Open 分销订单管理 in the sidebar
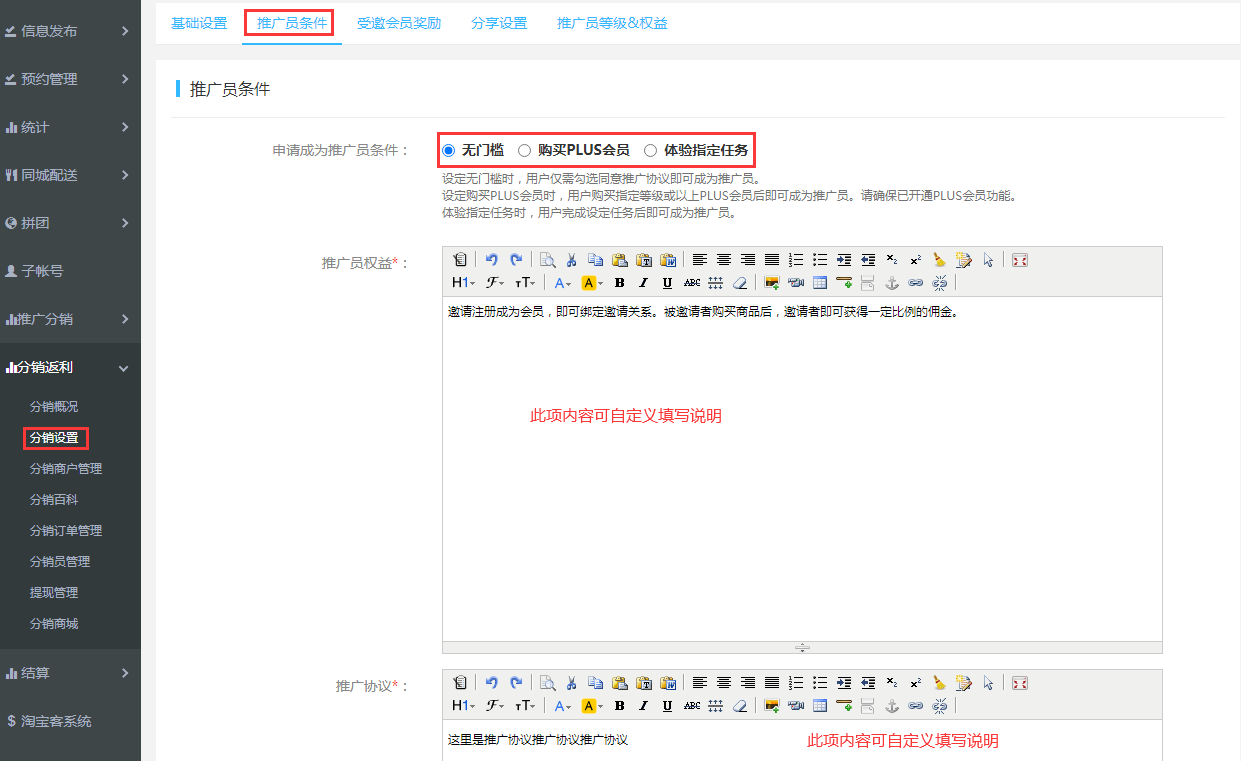This screenshot has width=1241, height=761. tap(66, 530)
